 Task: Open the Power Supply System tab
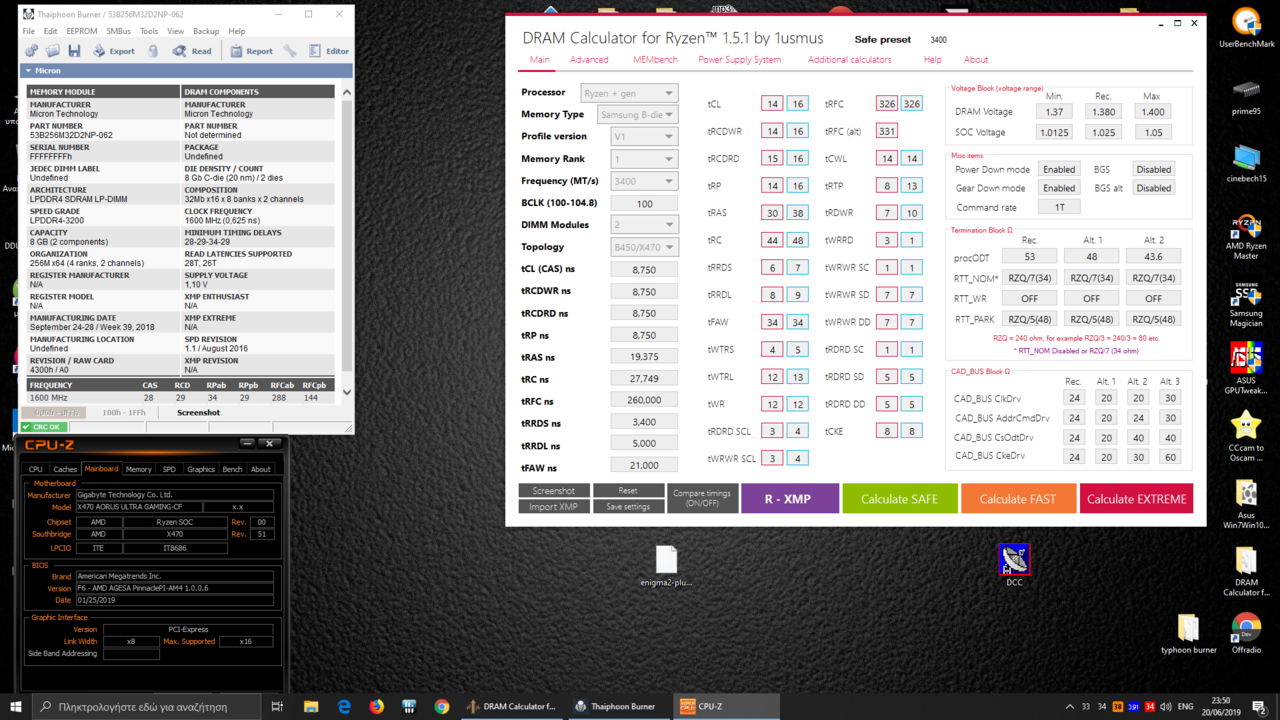click(740, 60)
